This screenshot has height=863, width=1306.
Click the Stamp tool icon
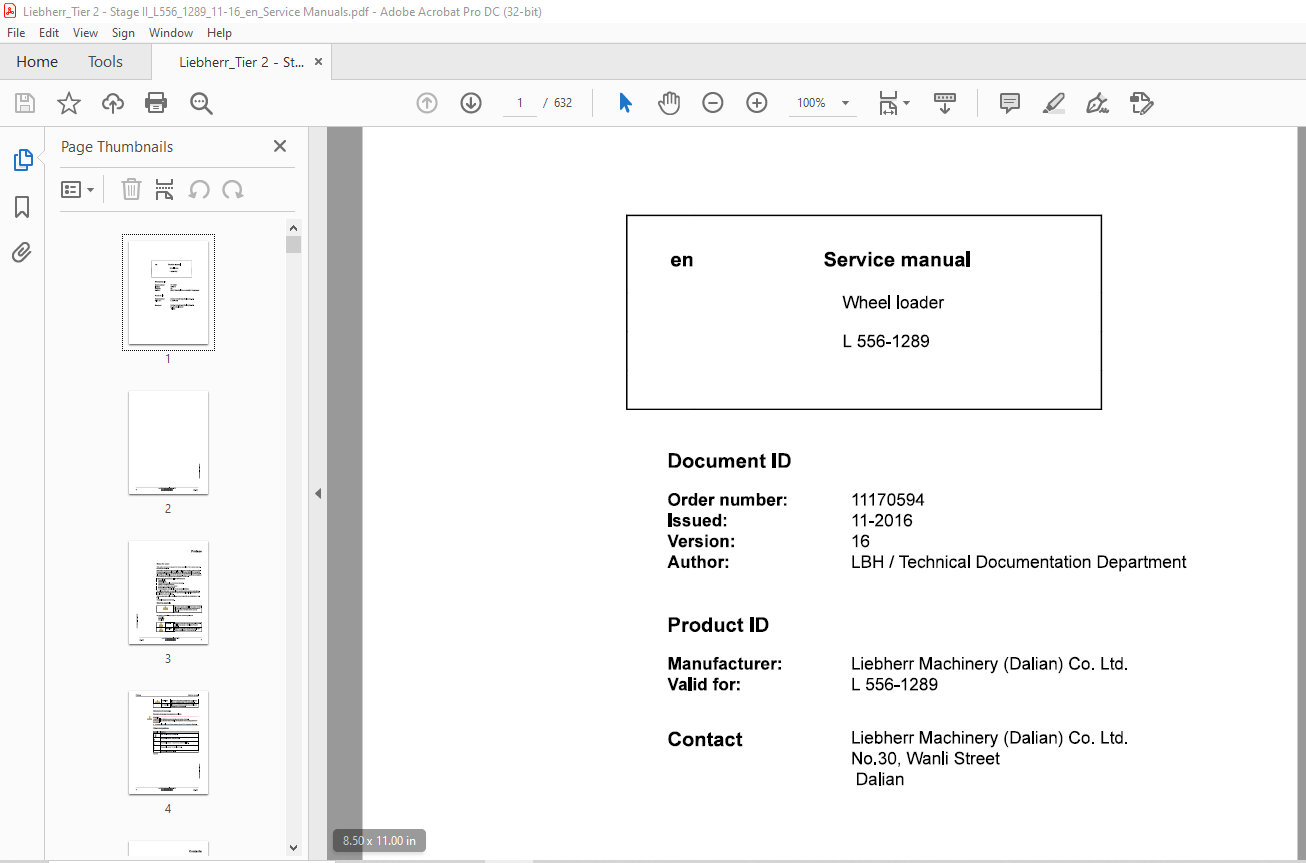pos(1141,103)
